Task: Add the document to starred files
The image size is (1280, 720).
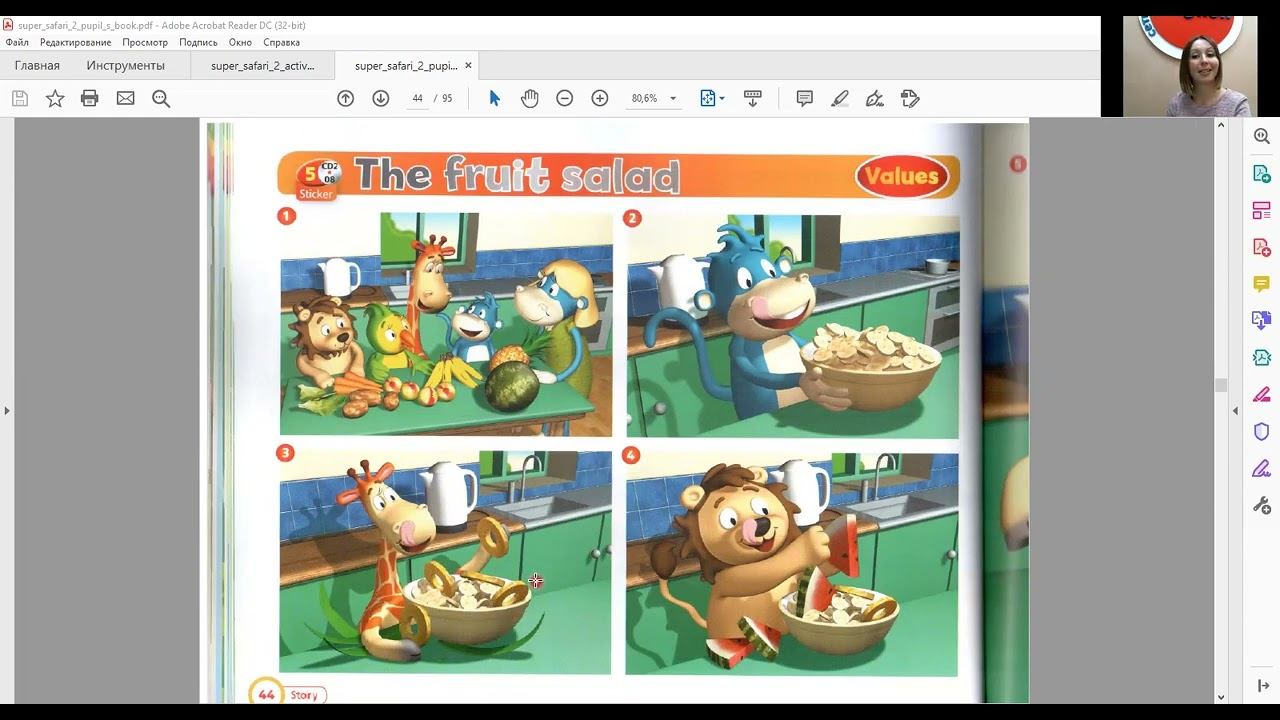Action: pyautogui.click(x=55, y=98)
